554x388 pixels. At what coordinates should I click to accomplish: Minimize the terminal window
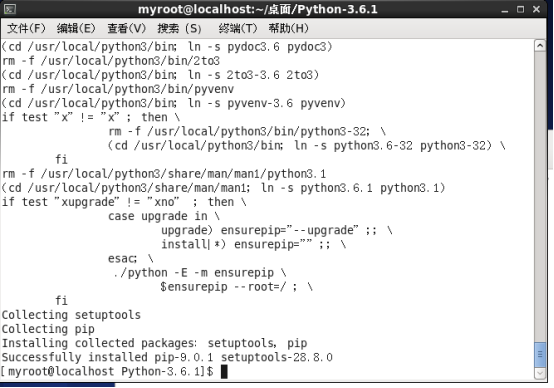[x=505, y=10]
